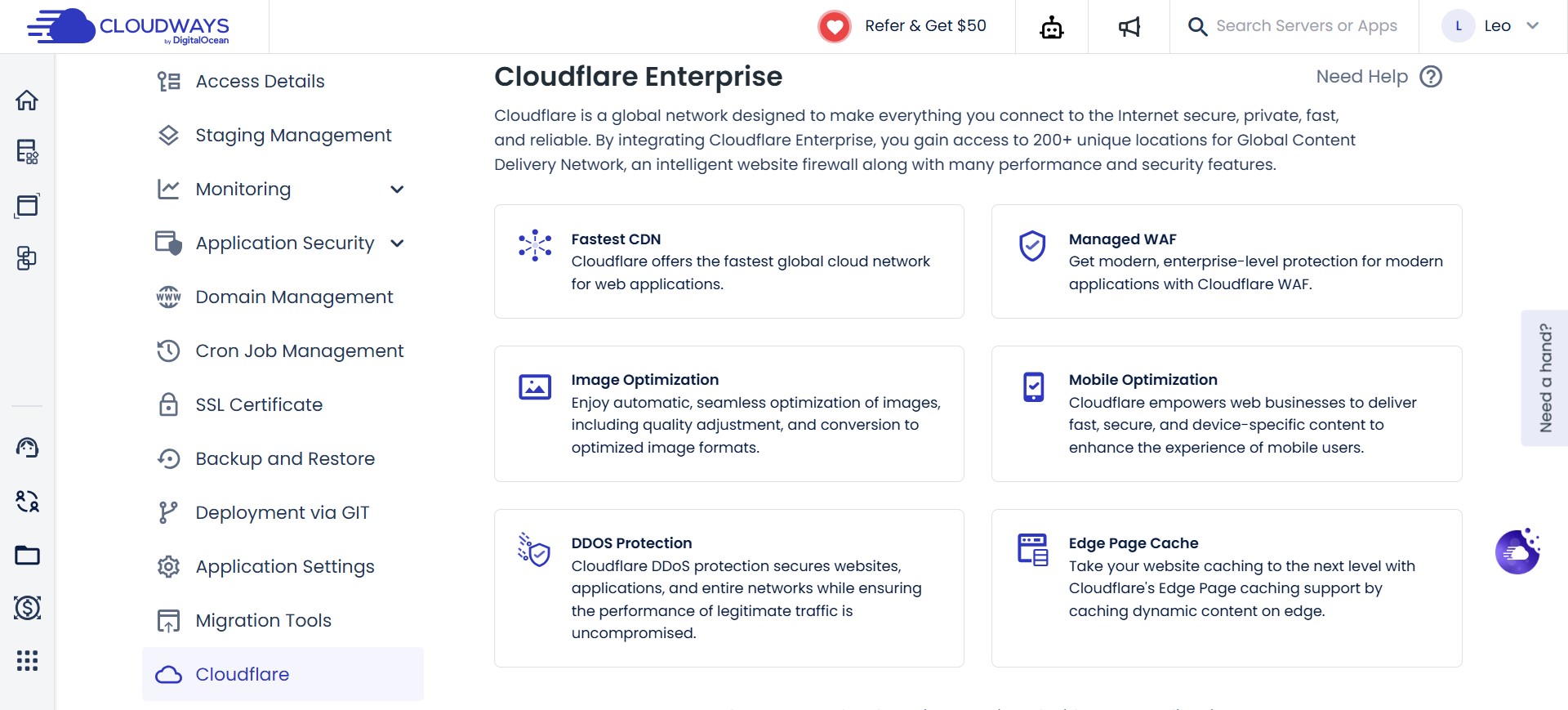
Task: Click the Edge Page Cache card title
Action: pyautogui.click(x=1133, y=543)
